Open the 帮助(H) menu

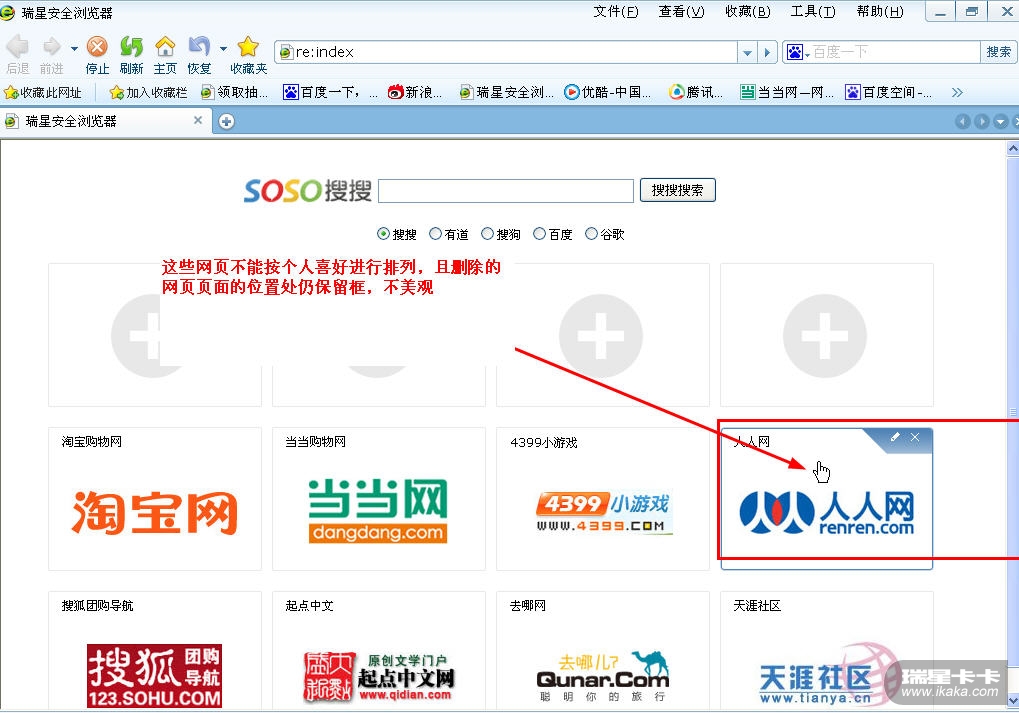click(x=879, y=12)
